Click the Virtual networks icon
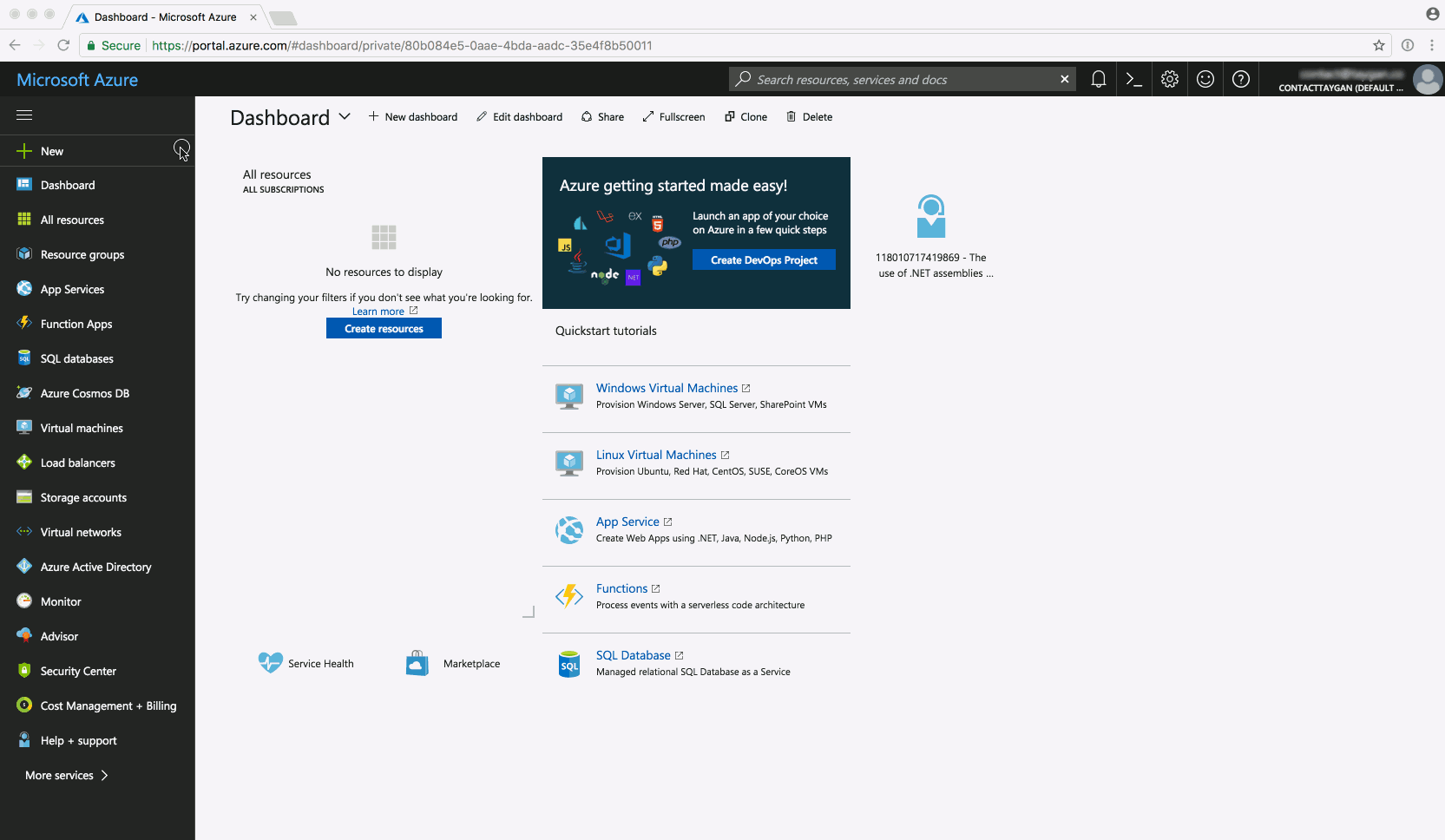 pos(24,532)
